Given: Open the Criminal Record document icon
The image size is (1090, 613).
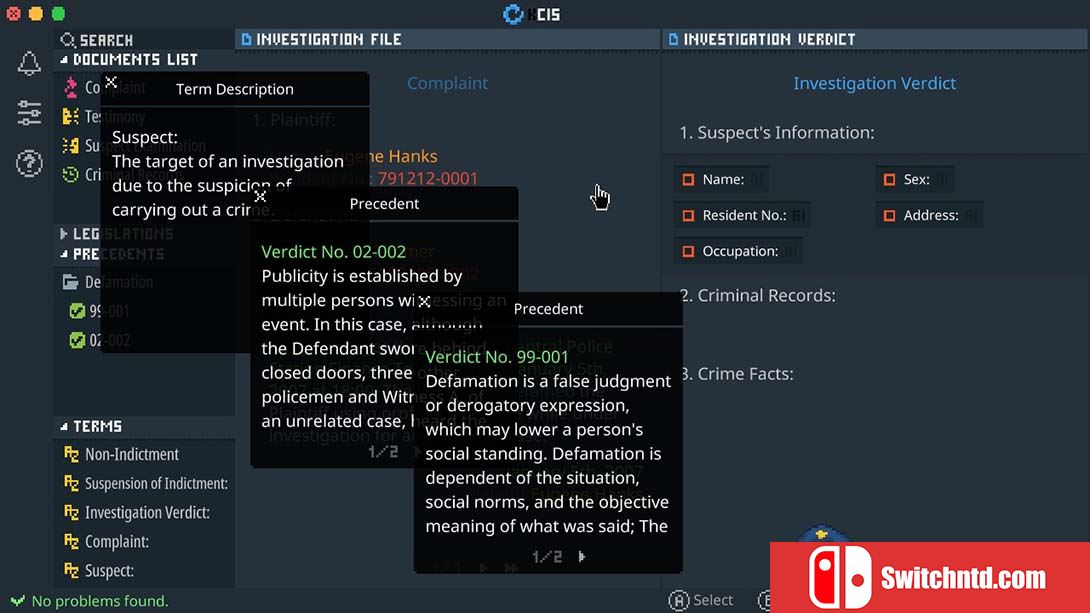Looking at the screenshot, I should pos(70,174).
